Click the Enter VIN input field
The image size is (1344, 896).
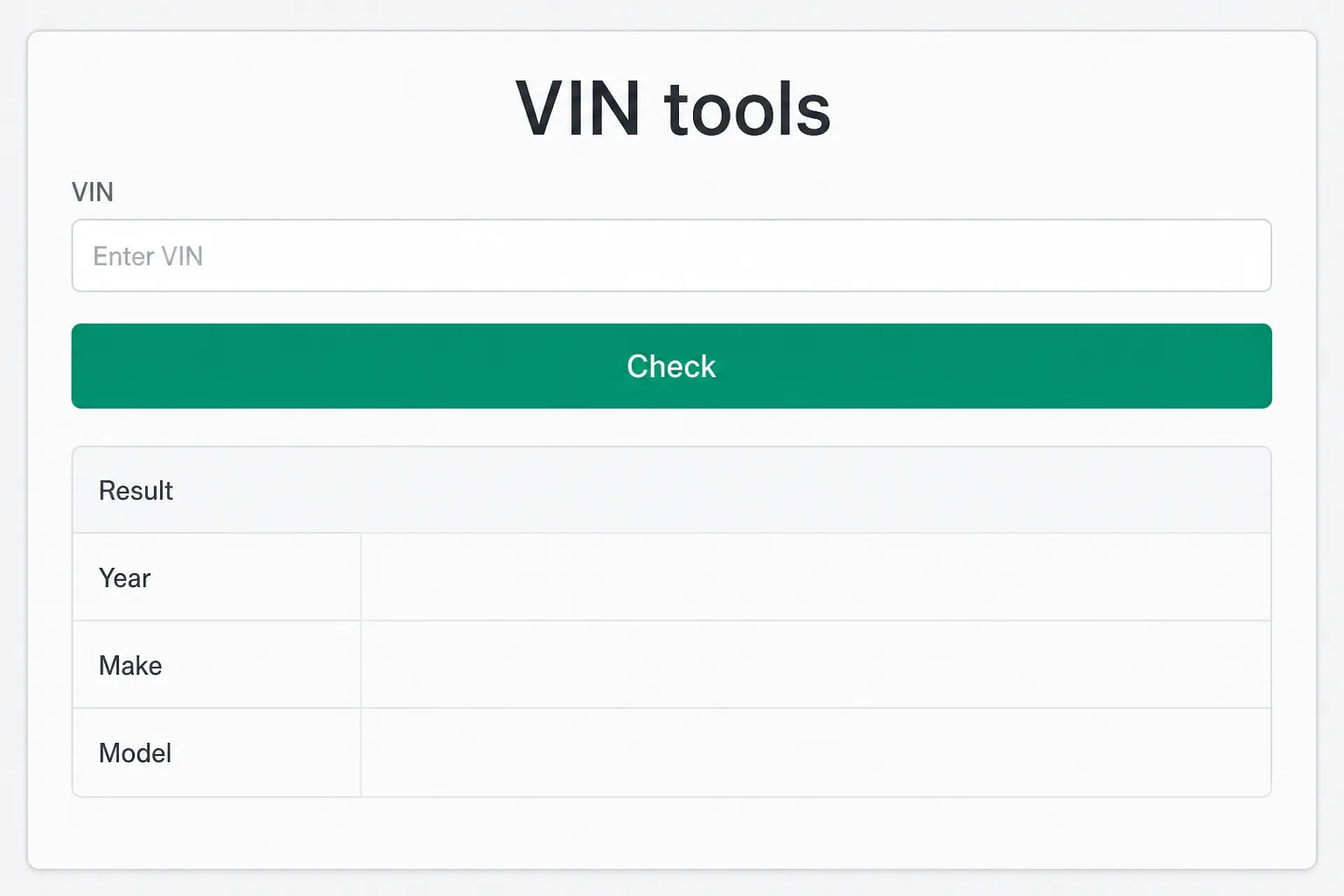[671, 255]
